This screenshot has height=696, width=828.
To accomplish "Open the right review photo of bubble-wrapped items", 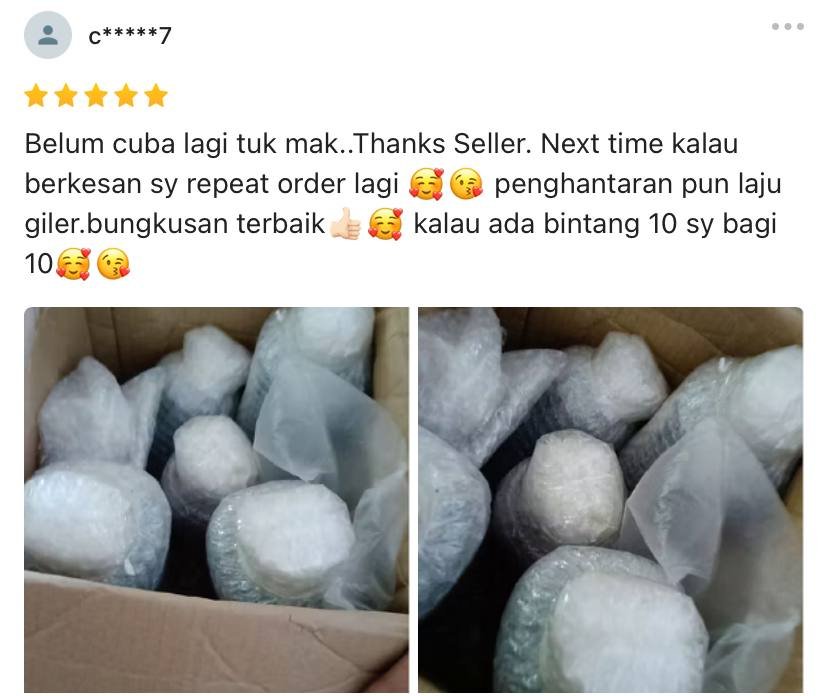I will click(x=610, y=500).
